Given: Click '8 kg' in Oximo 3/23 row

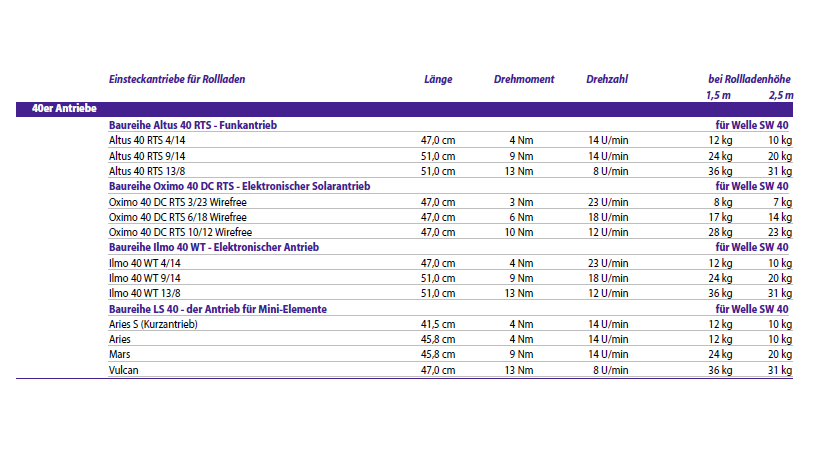Looking at the screenshot, I should (x=723, y=202).
